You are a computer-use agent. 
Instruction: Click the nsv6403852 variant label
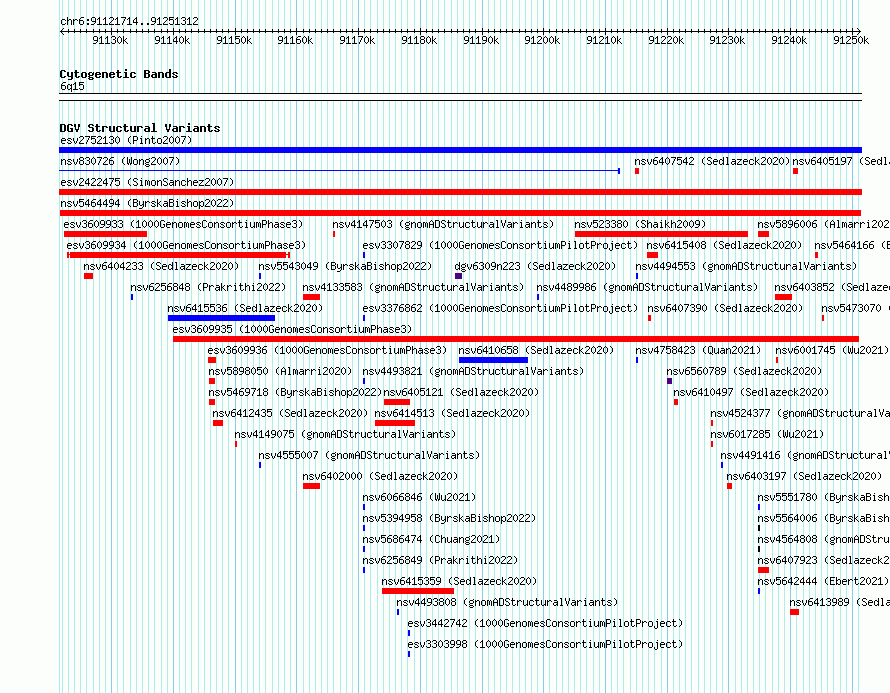click(x=832, y=287)
